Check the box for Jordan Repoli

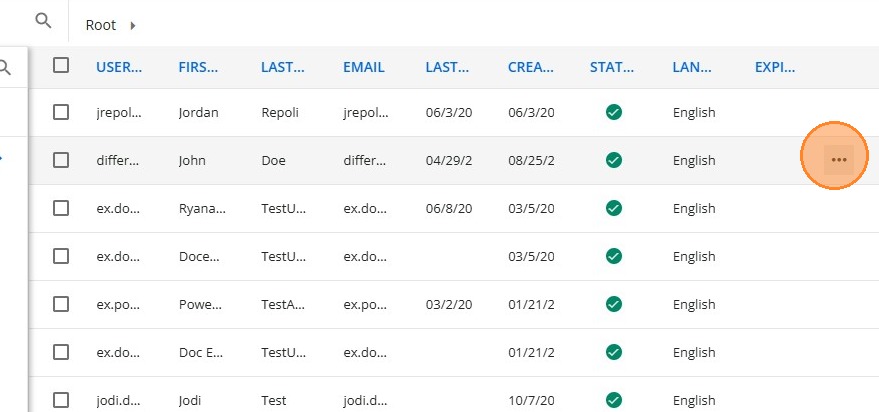[61, 112]
